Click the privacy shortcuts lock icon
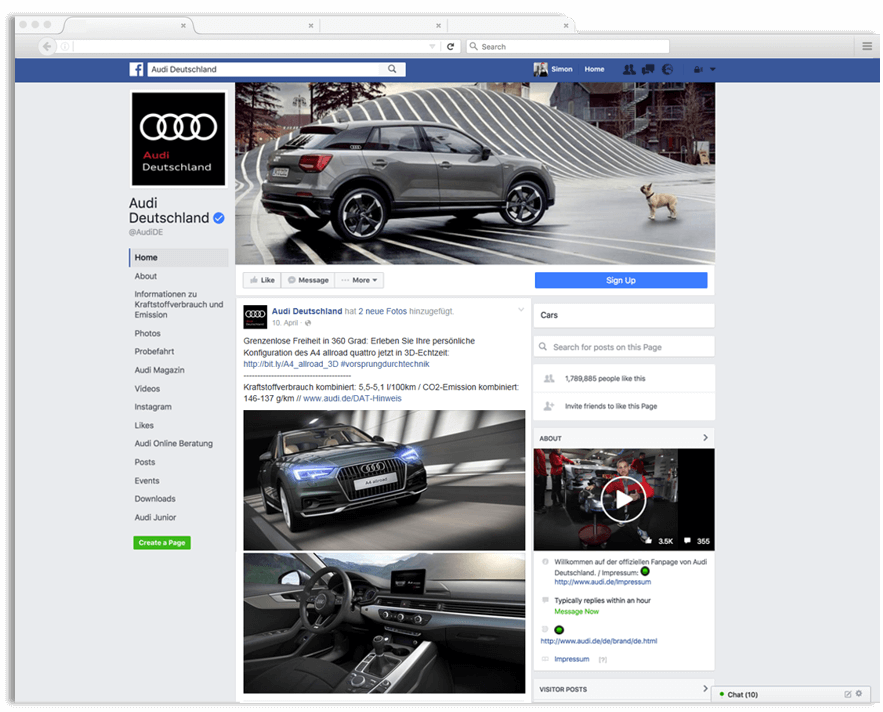 [698, 69]
